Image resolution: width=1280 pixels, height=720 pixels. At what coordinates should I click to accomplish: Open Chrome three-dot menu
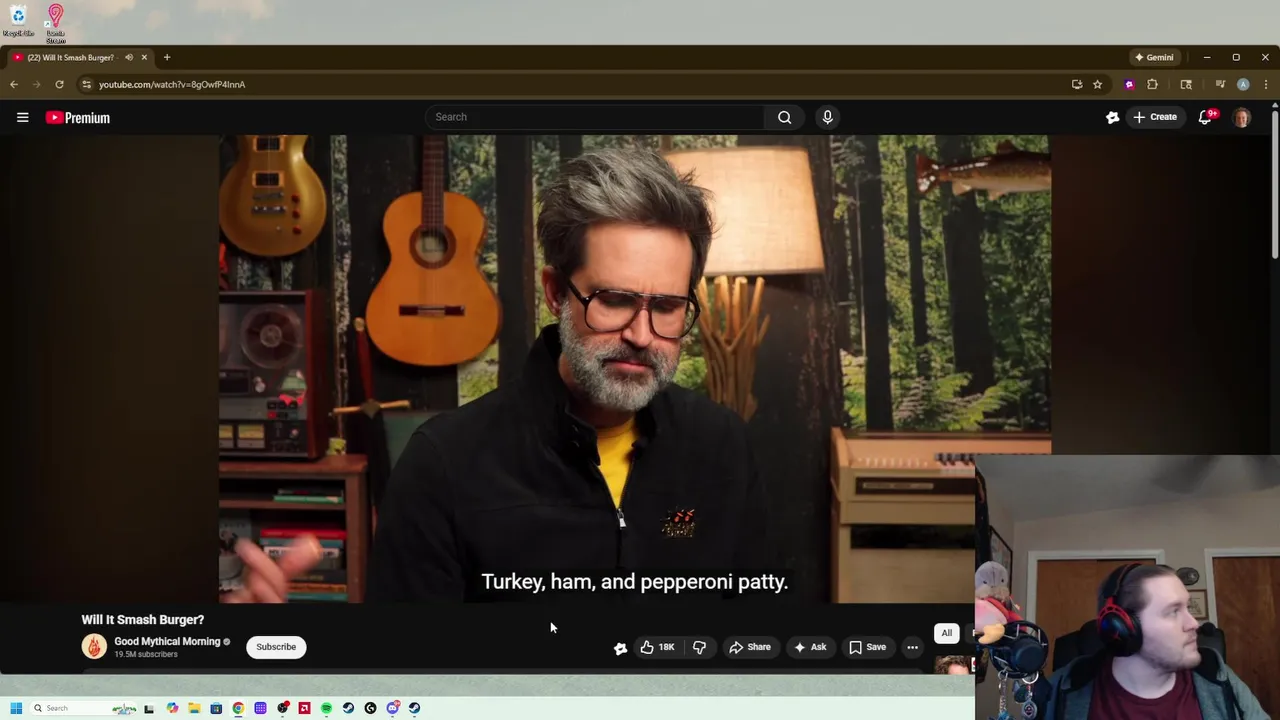1266,84
